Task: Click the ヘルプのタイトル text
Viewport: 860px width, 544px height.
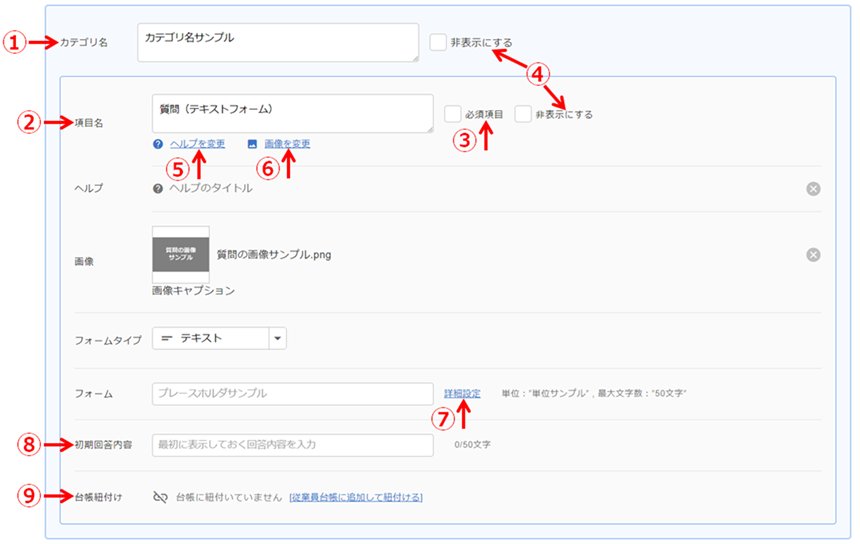Action: click(x=211, y=189)
